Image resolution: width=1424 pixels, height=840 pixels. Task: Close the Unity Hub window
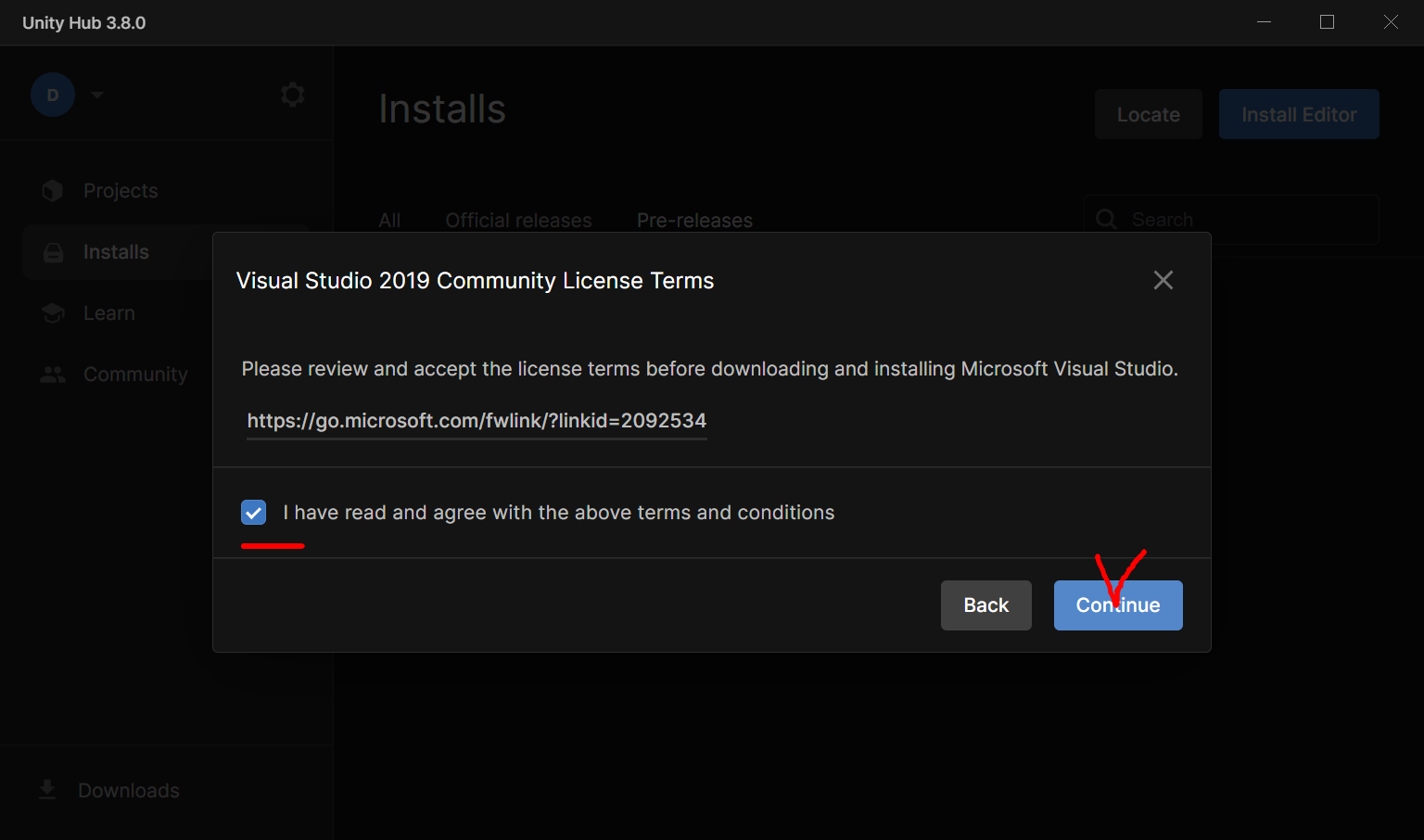[x=1391, y=22]
